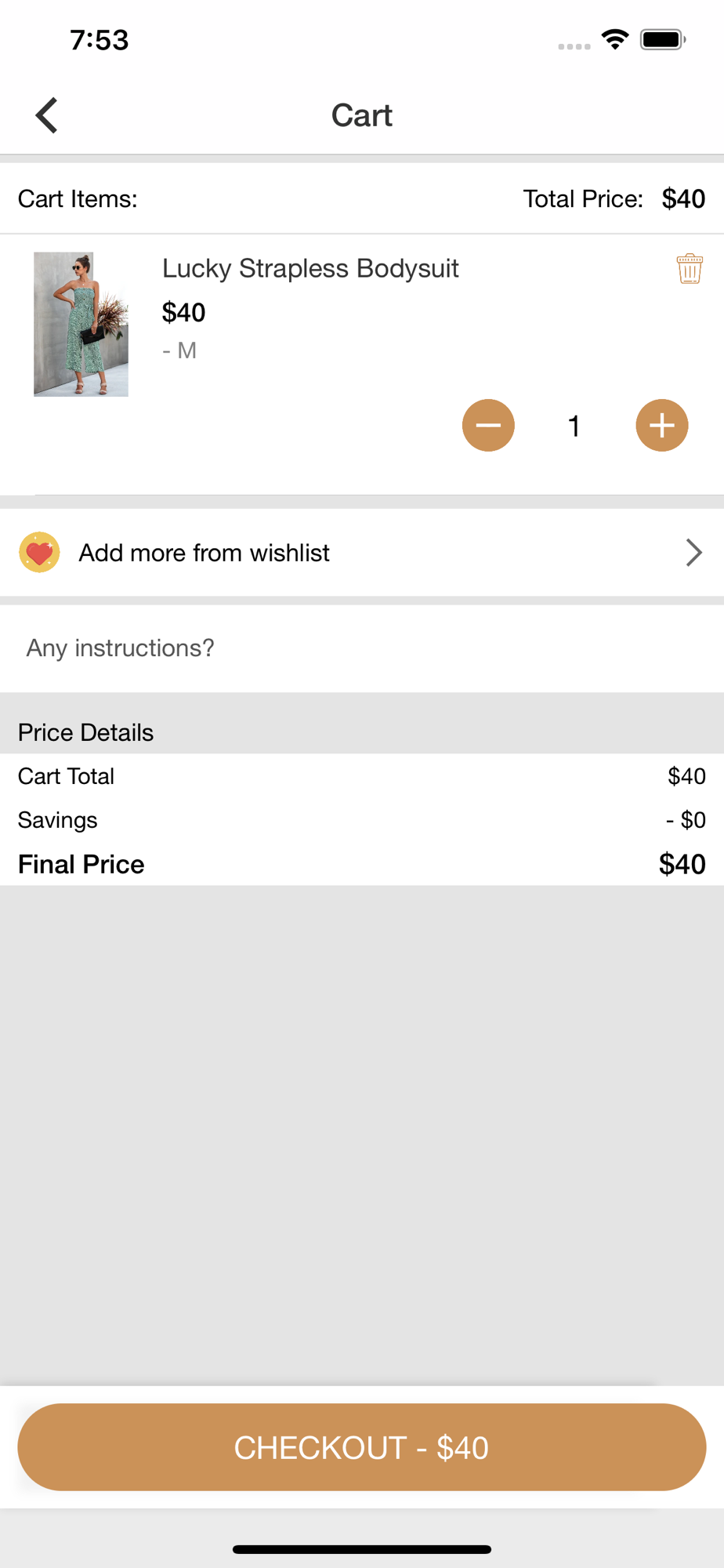Open the bodysuit product thumbnail
This screenshot has width=724, height=1568.
[81, 324]
